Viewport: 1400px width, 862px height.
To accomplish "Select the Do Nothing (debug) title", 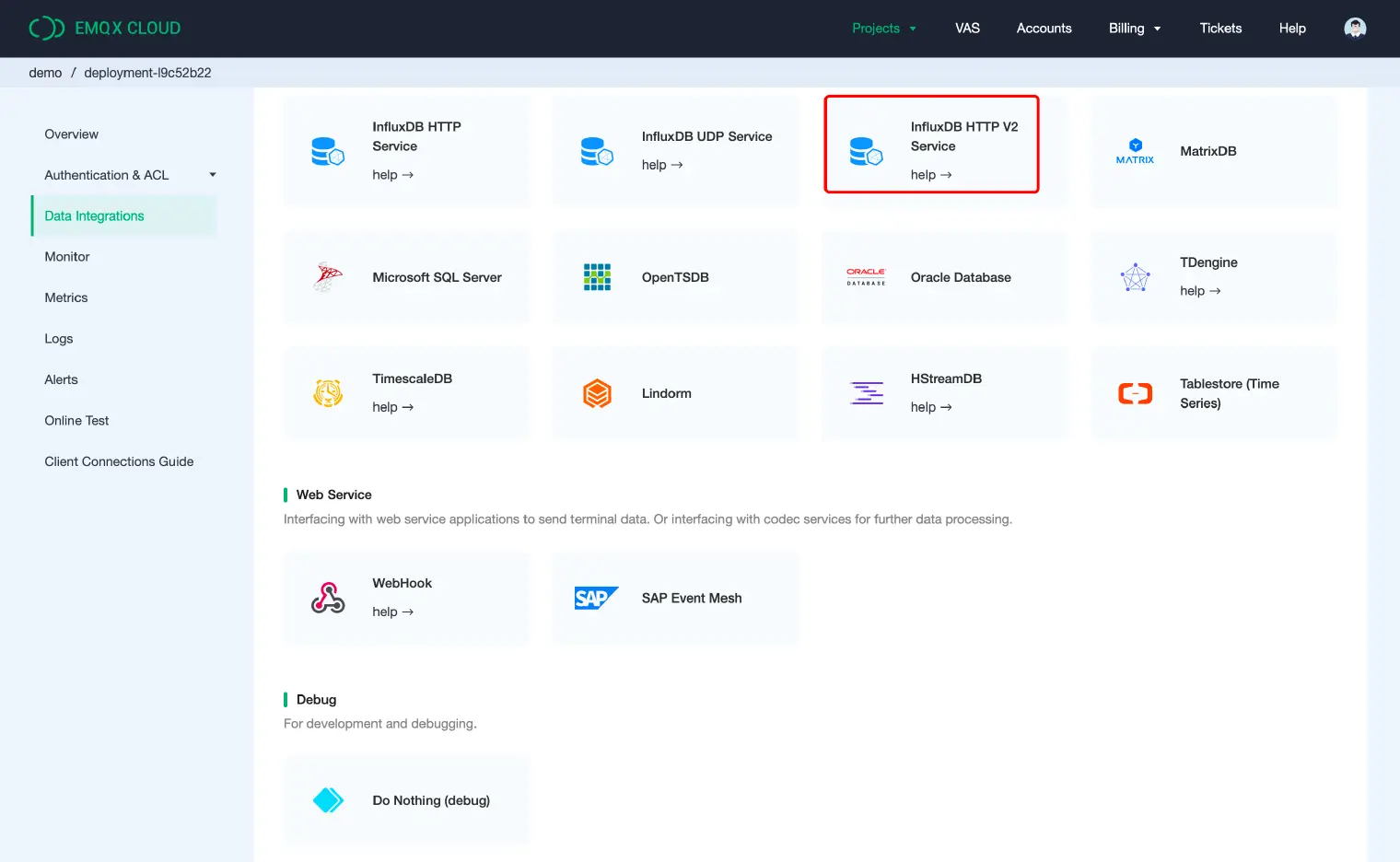I will click(x=431, y=800).
